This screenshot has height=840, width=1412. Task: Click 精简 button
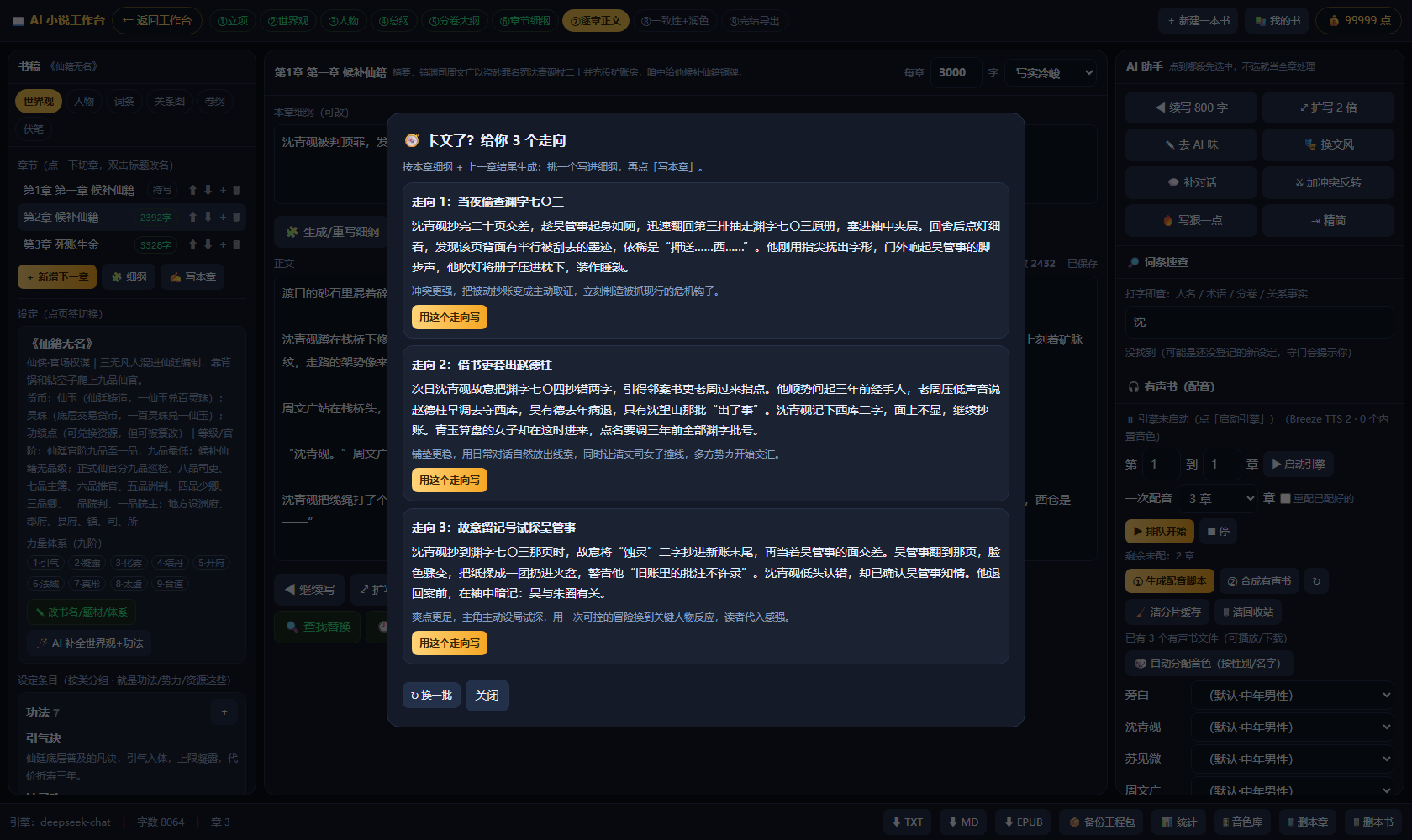1328,220
